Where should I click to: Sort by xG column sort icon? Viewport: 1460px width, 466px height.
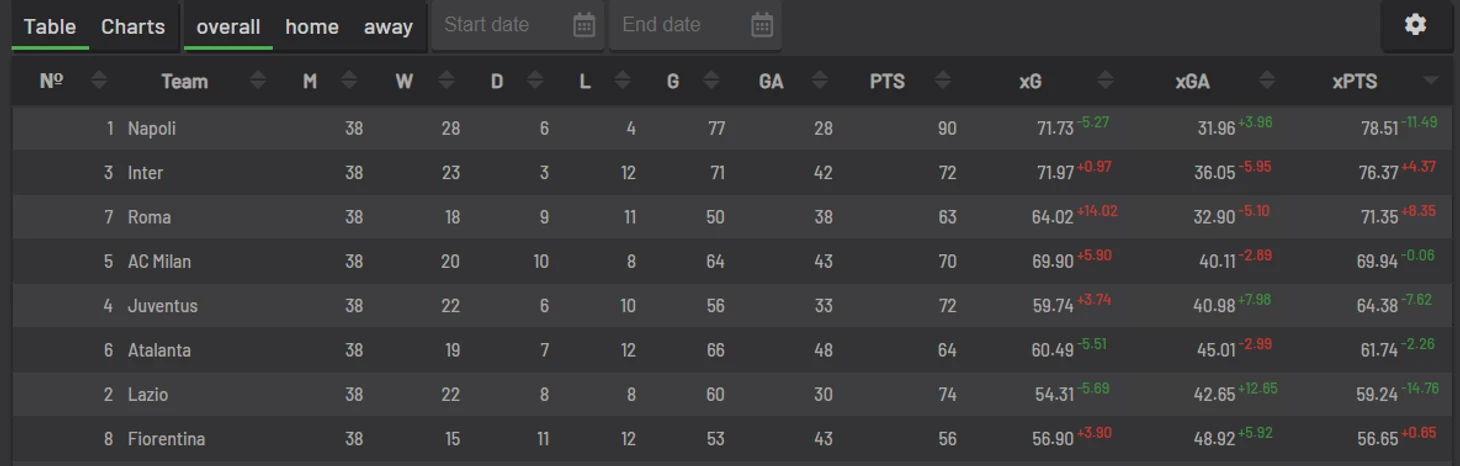click(1105, 81)
